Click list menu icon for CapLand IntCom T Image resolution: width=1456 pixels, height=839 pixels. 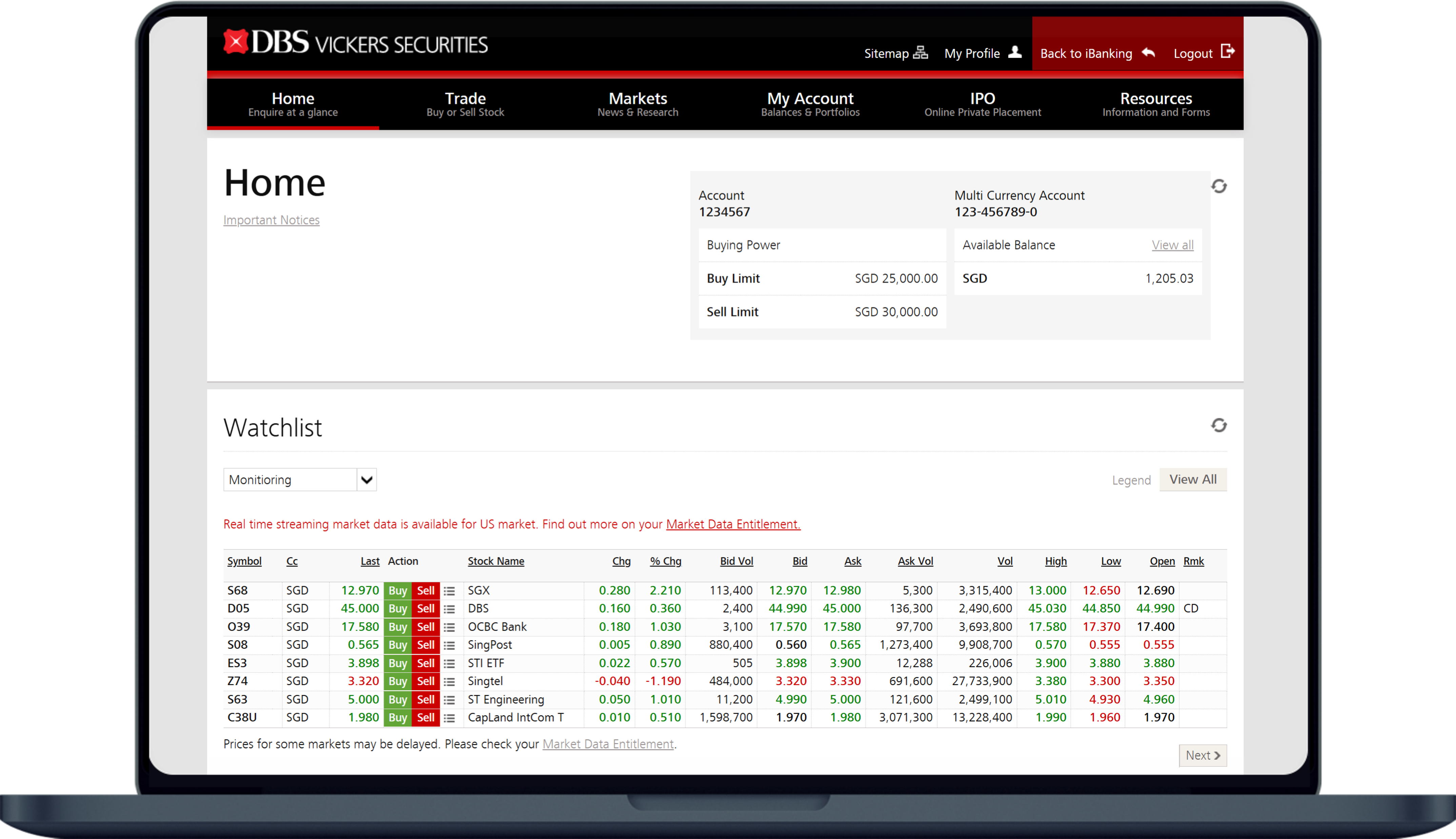click(x=449, y=718)
